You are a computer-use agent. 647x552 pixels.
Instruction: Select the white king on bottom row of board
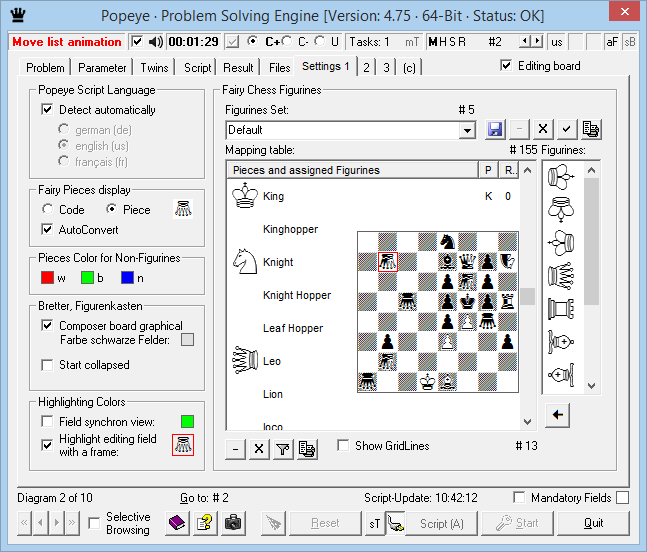[x=427, y=381]
